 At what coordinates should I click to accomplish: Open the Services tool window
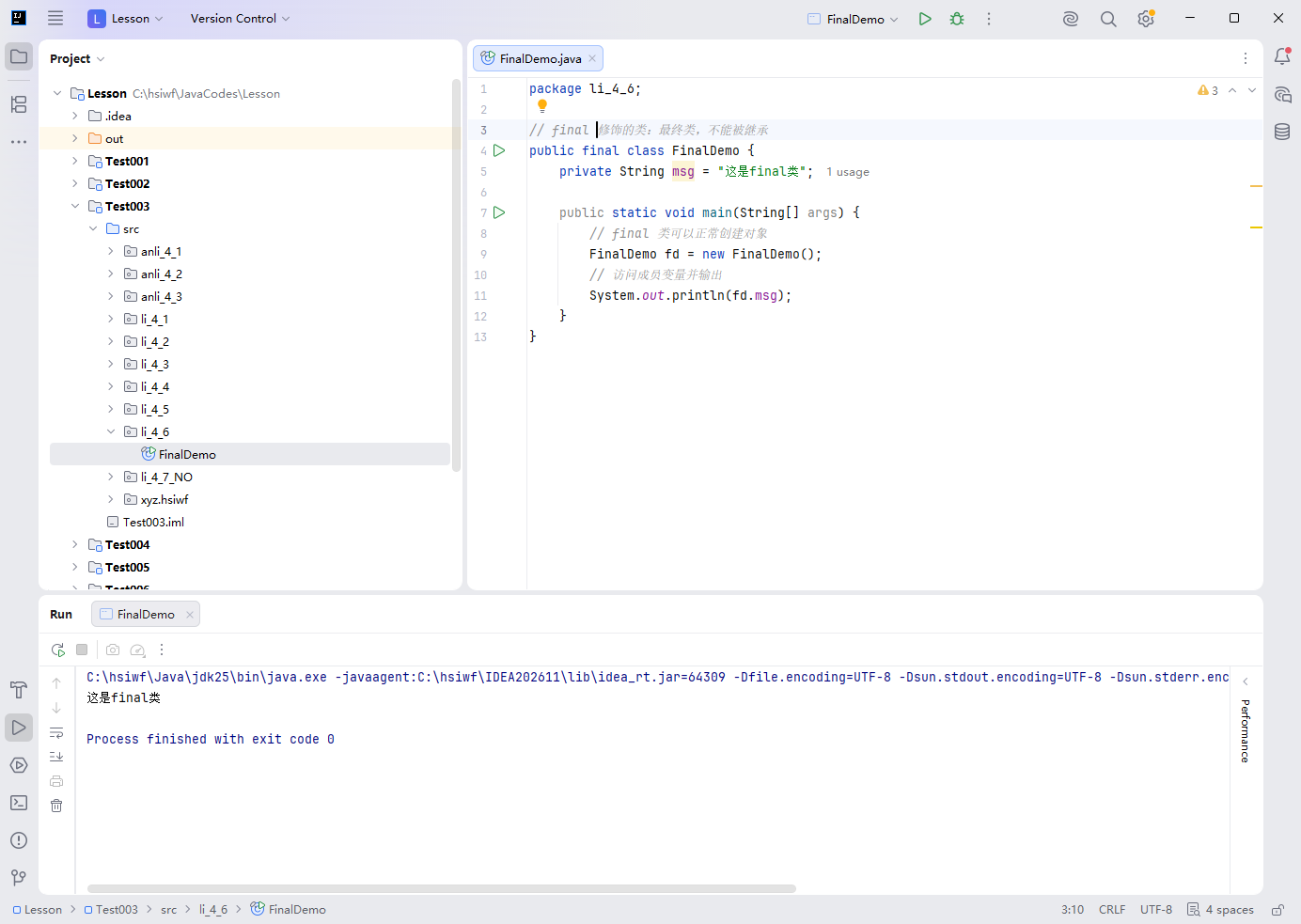click(x=19, y=765)
